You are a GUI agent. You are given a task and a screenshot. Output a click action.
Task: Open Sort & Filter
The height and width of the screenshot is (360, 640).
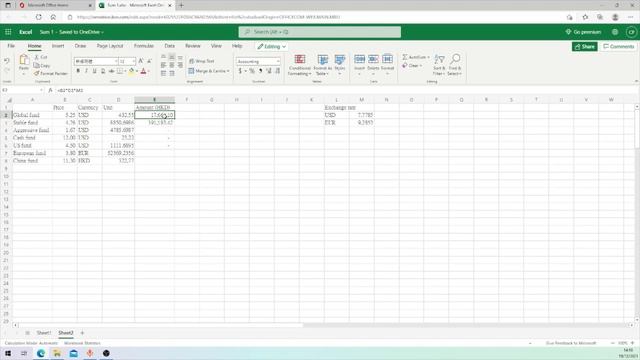tap(439, 64)
